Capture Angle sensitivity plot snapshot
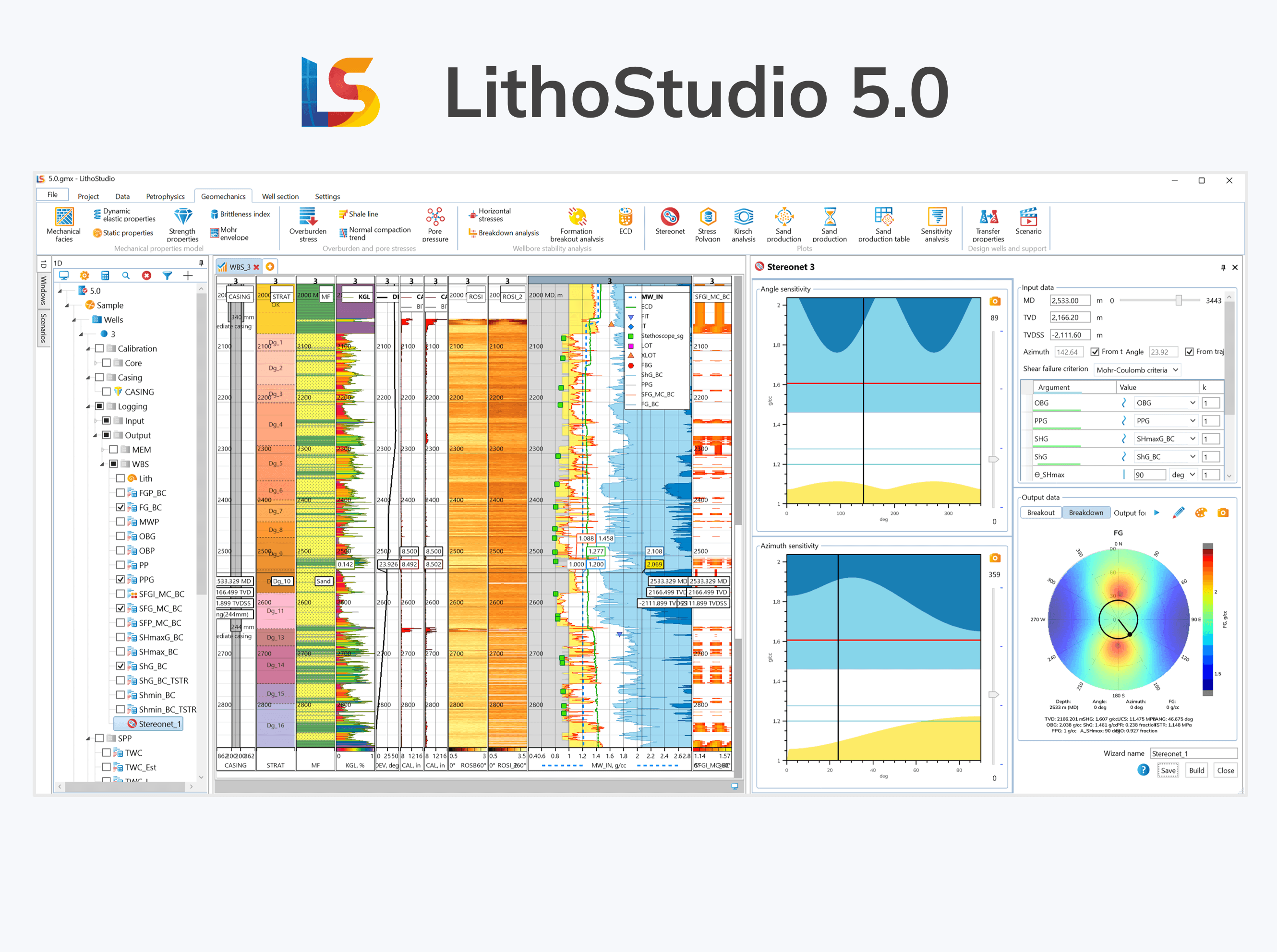The image size is (1277, 952). pos(995,301)
